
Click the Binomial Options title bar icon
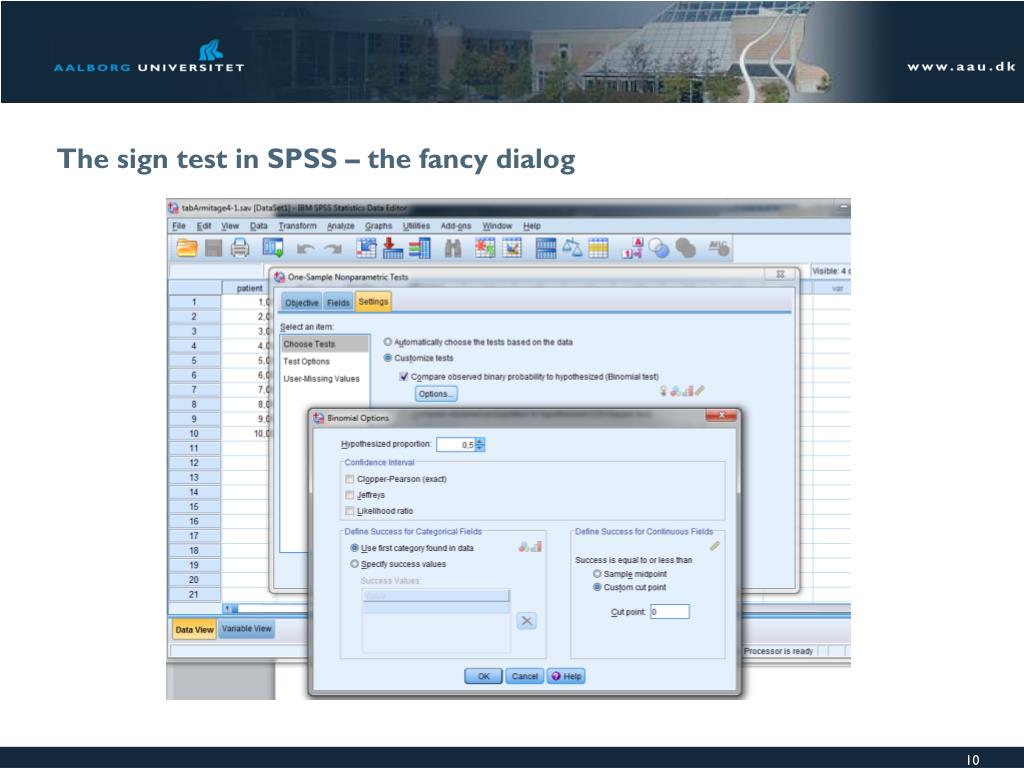(319, 417)
